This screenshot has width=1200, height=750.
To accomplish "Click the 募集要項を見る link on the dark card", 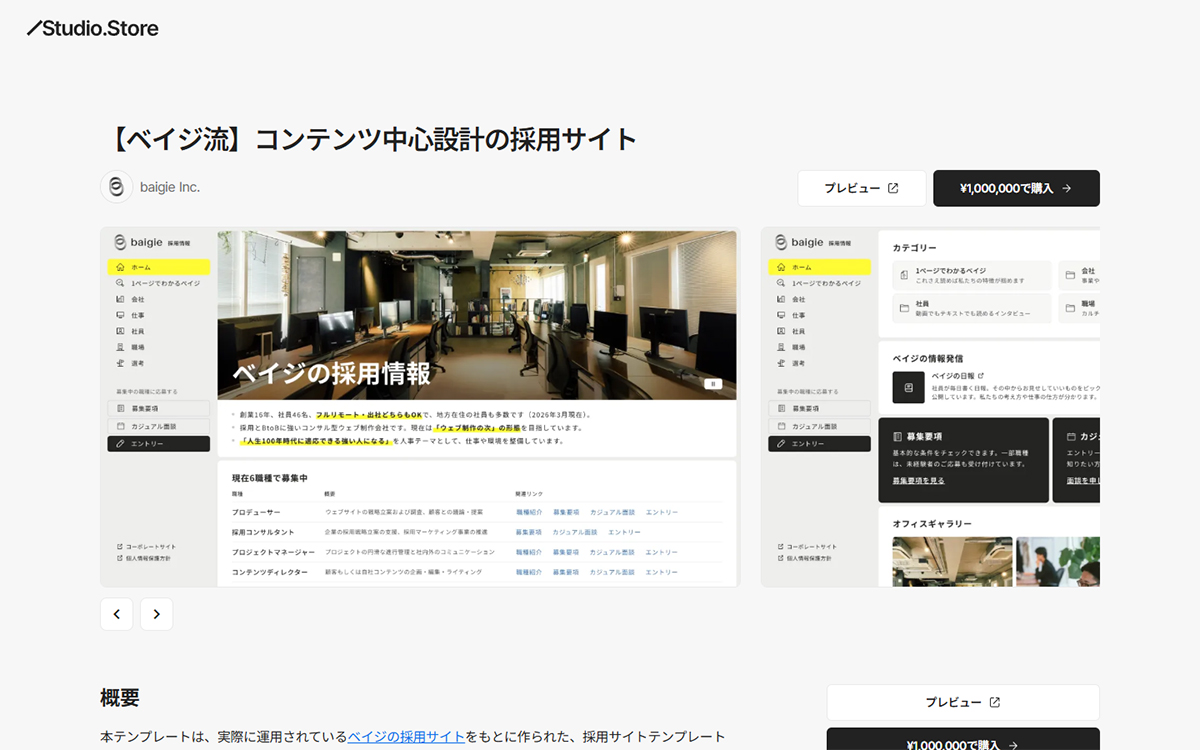I will tap(918, 480).
